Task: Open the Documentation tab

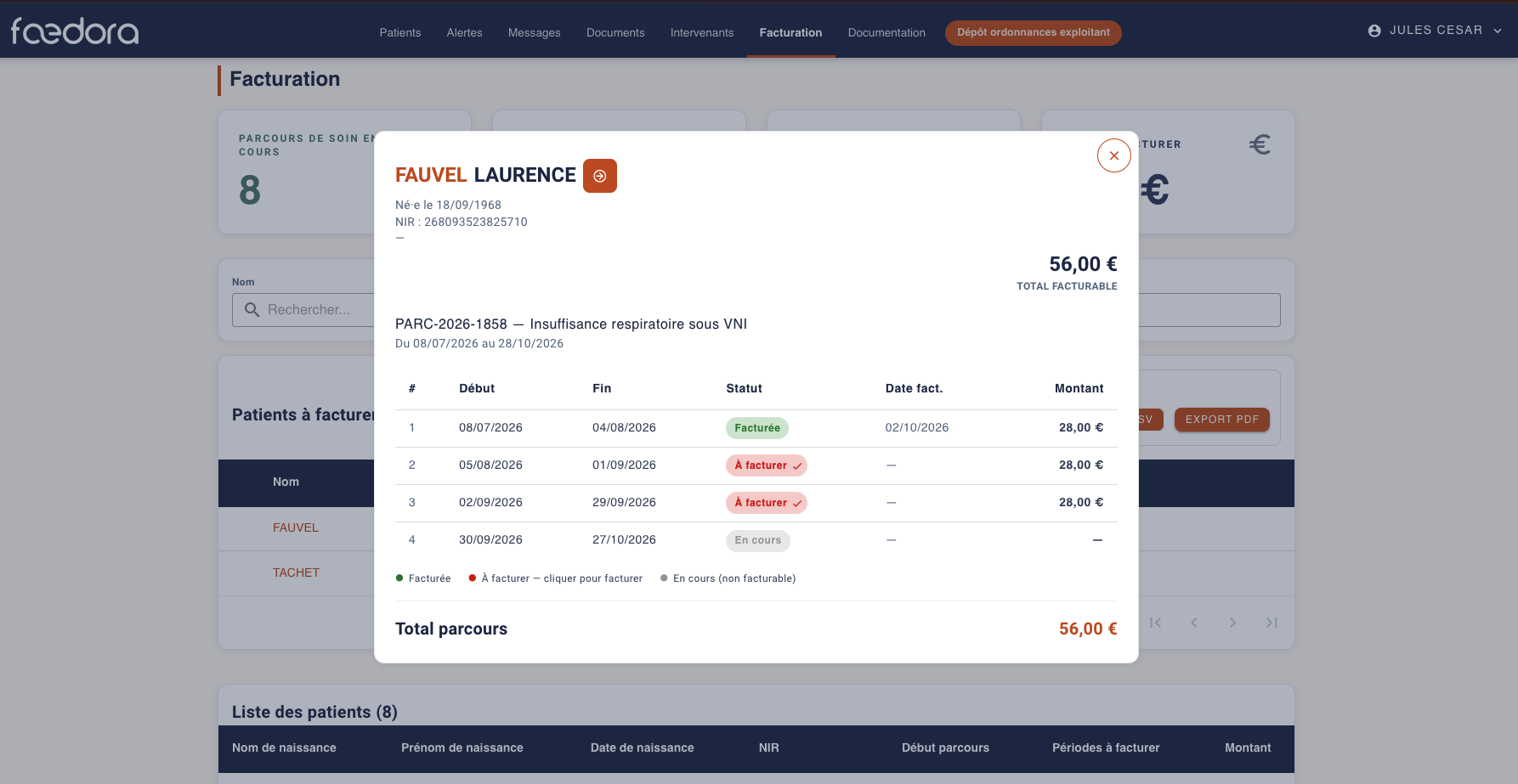Action: pos(886,32)
